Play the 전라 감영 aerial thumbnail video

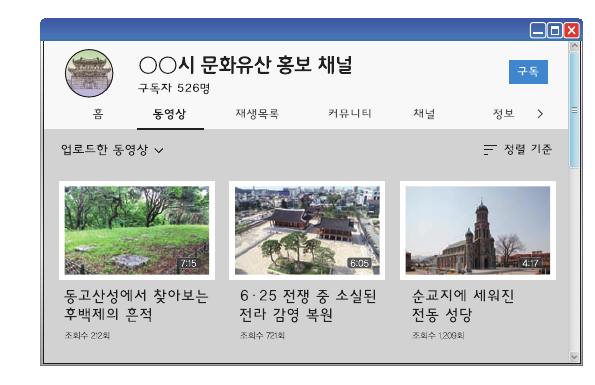click(307, 230)
